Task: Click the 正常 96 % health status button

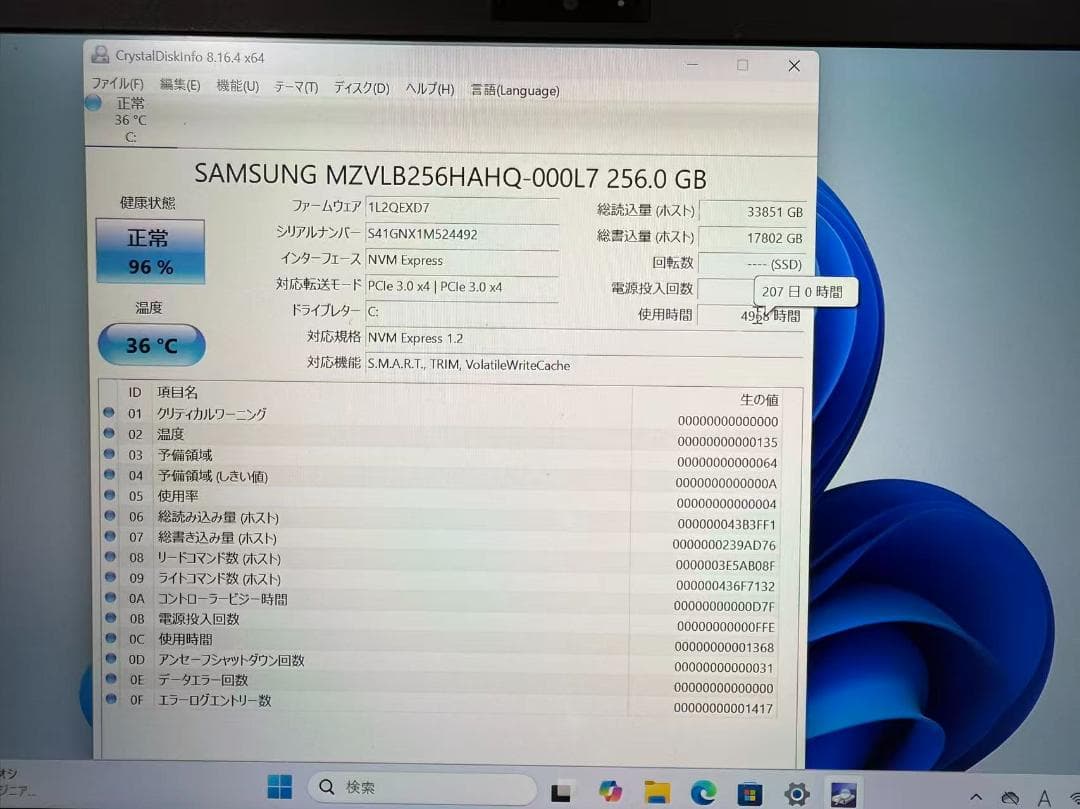Action: (150, 251)
